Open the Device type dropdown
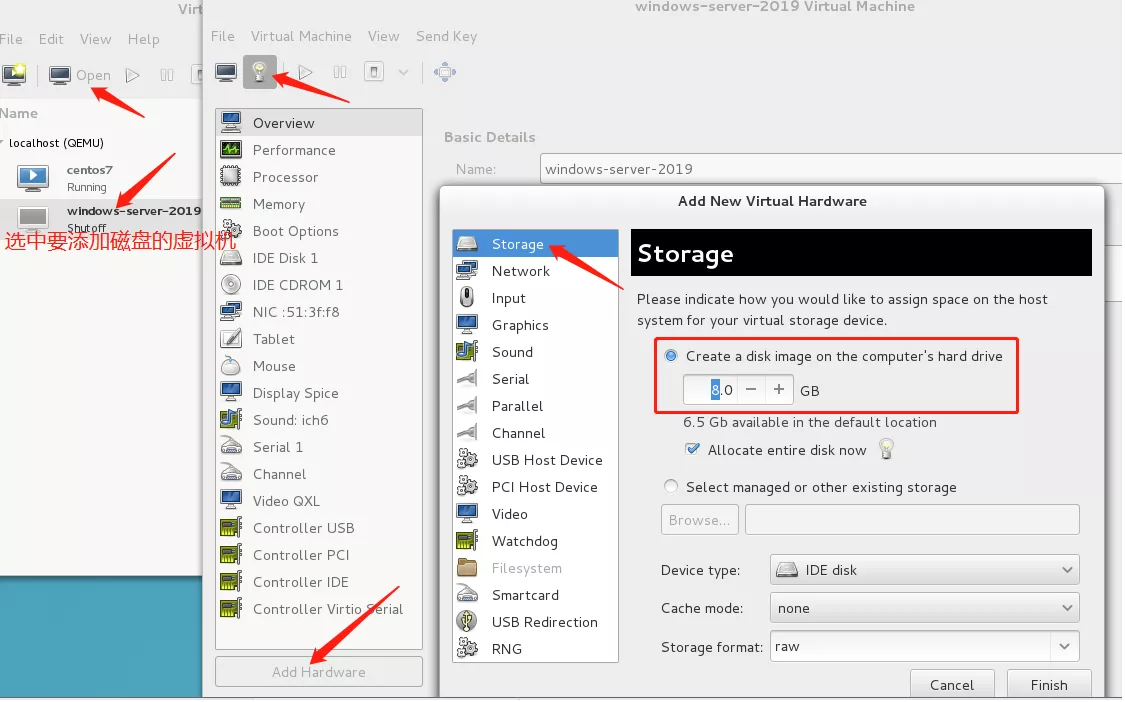Screen dimensions: 1125x702 pyautogui.click(x=924, y=570)
